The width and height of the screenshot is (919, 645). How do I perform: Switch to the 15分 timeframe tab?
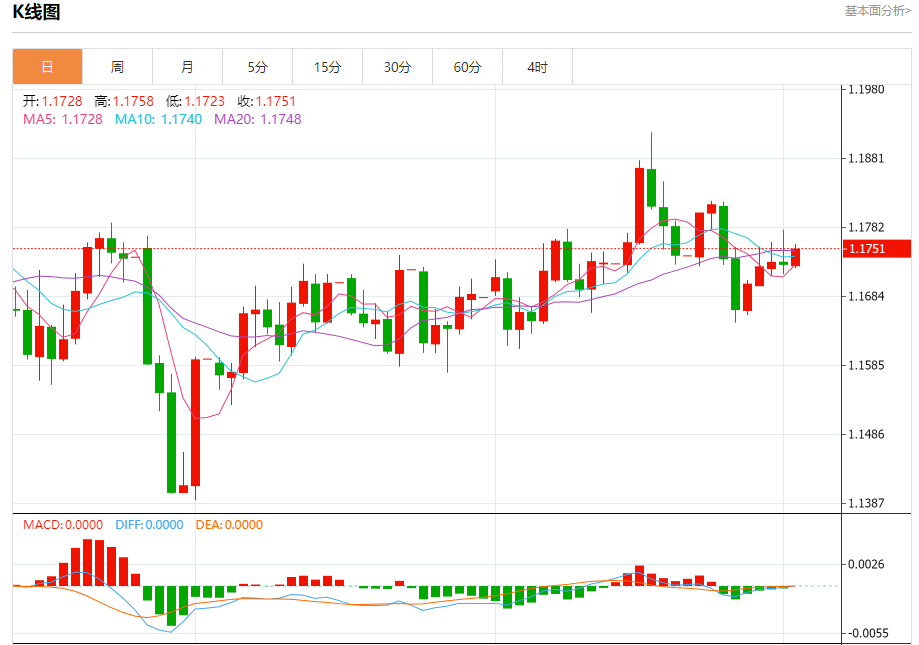(x=327, y=67)
